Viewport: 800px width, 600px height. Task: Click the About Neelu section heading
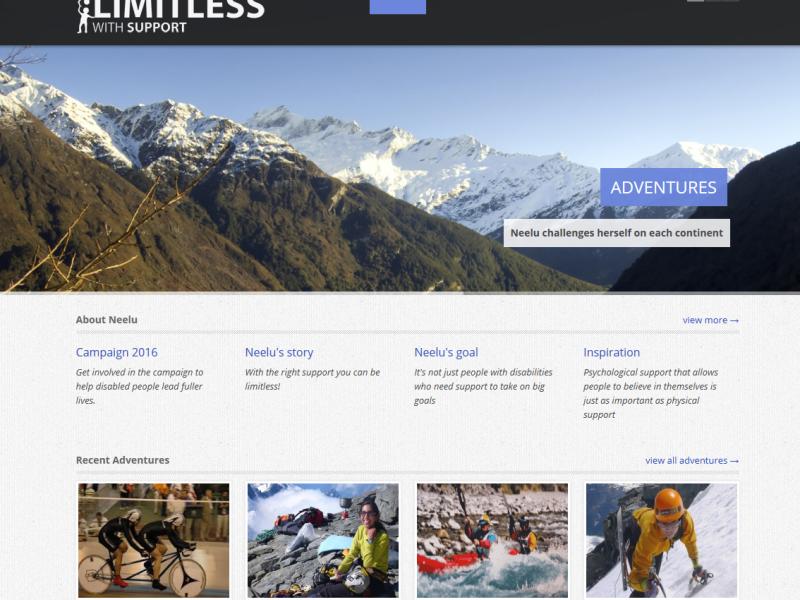[107, 320]
